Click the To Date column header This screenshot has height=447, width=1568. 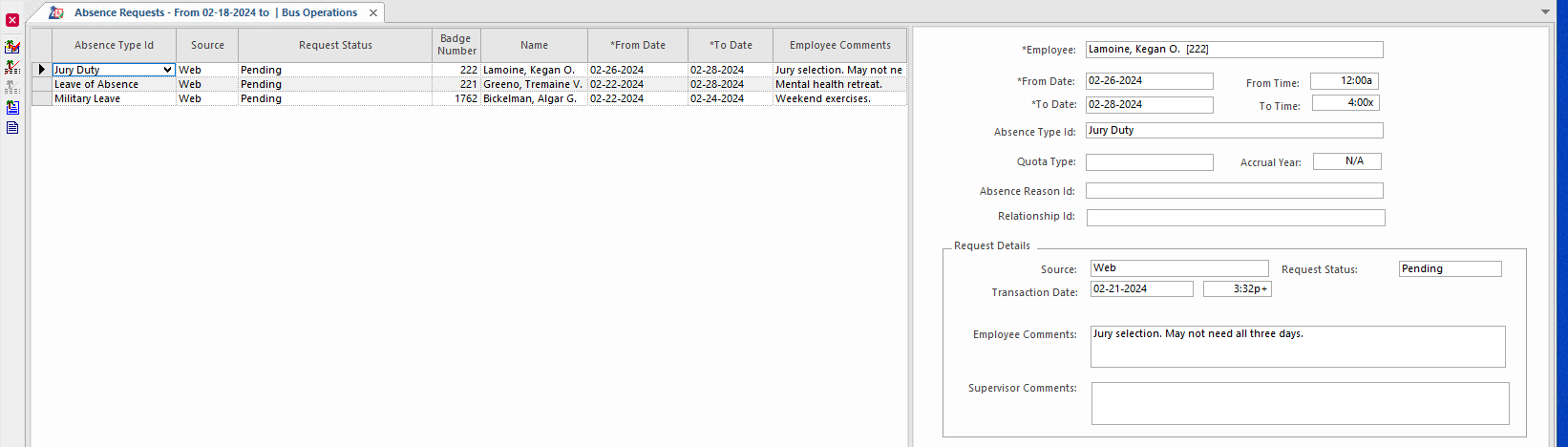pyautogui.click(x=731, y=45)
